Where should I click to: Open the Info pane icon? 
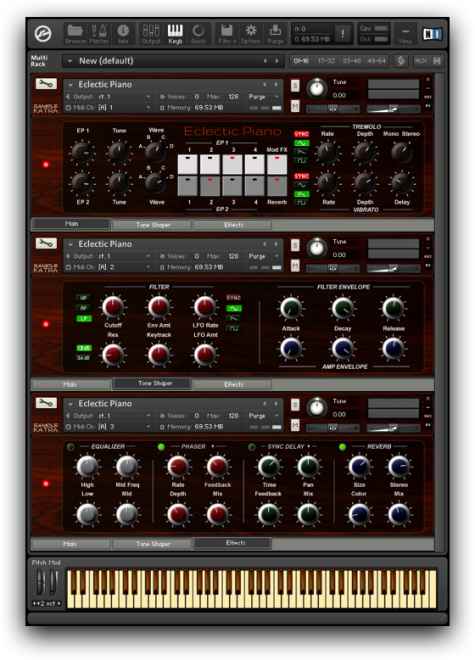click(123, 34)
